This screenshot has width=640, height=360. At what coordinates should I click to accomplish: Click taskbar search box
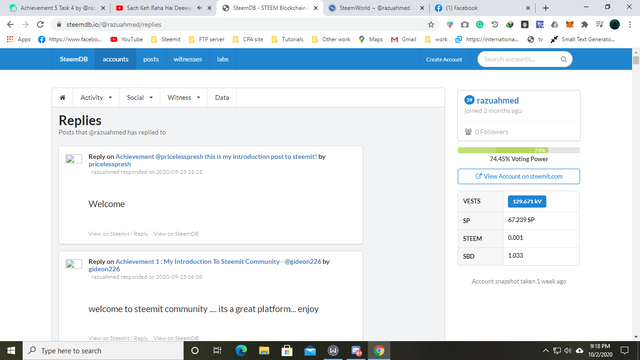pos(103,351)
